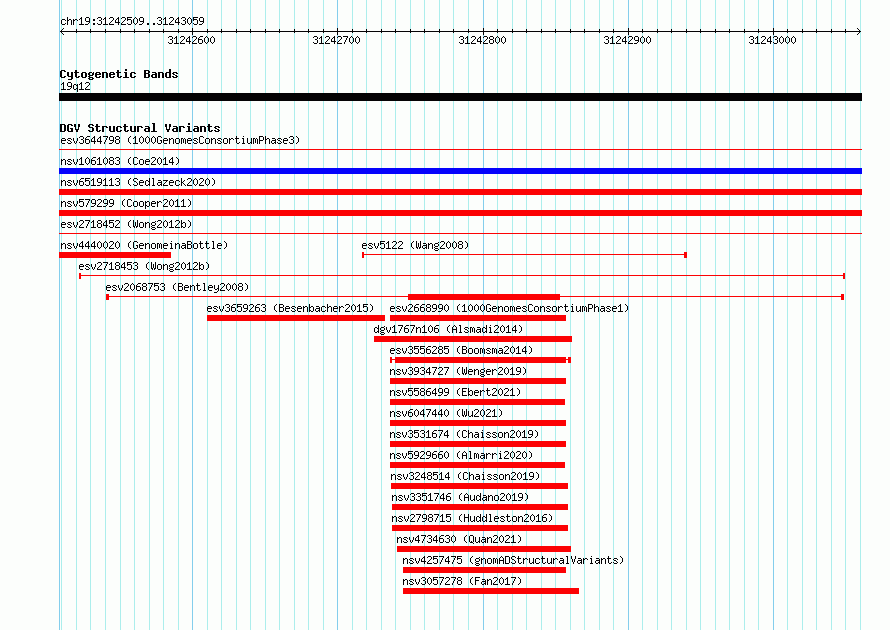Click the blue nsv1061083 variant bar
Viewport: 890px width, 630px height.
460,171
